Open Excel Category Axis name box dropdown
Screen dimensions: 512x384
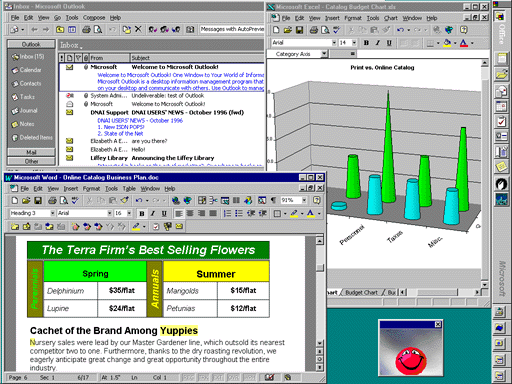(x=324, y=54)
